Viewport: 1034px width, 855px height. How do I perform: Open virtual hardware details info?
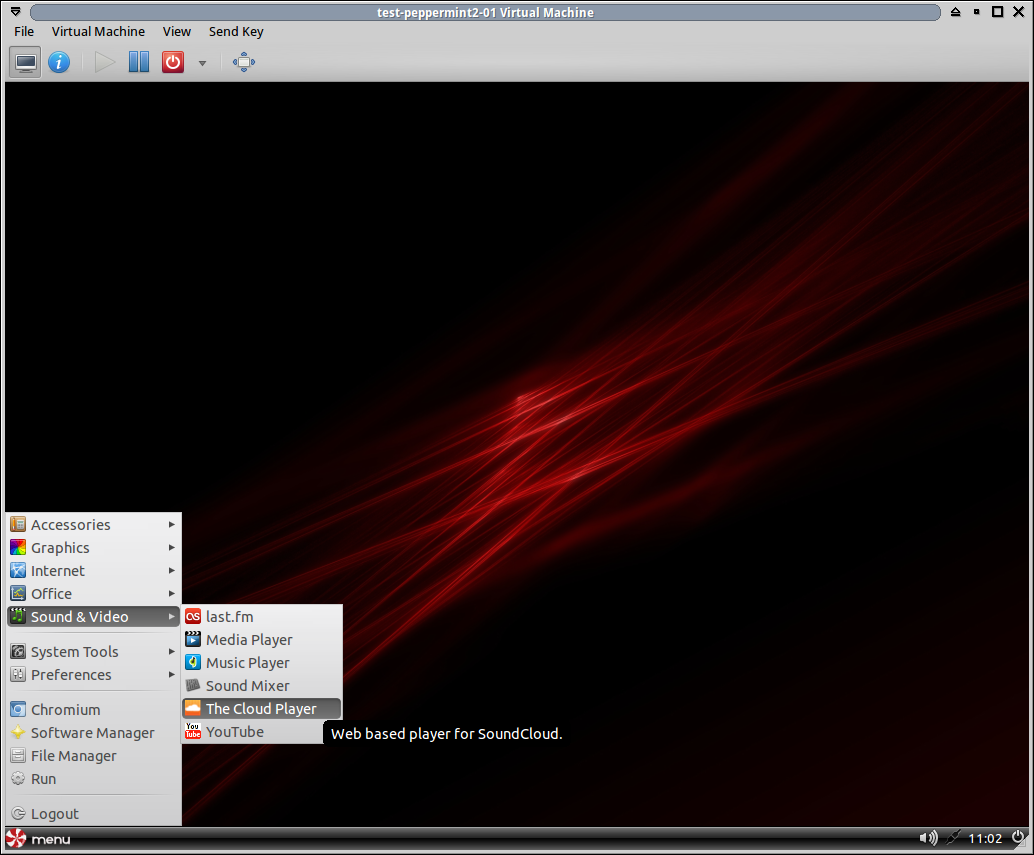pos(59,63)
